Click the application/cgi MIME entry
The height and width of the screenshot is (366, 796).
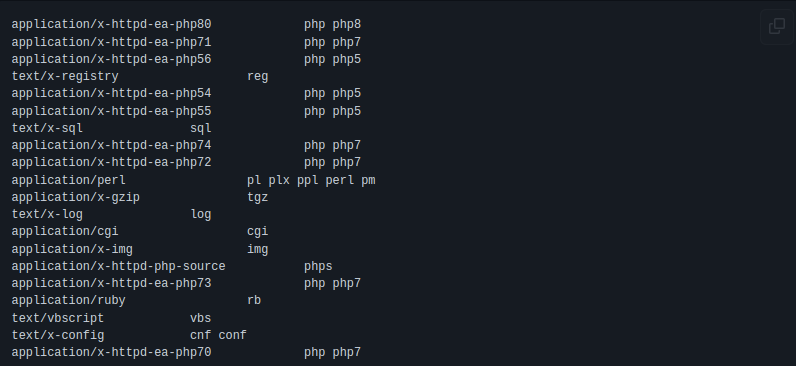coord(65,231)
